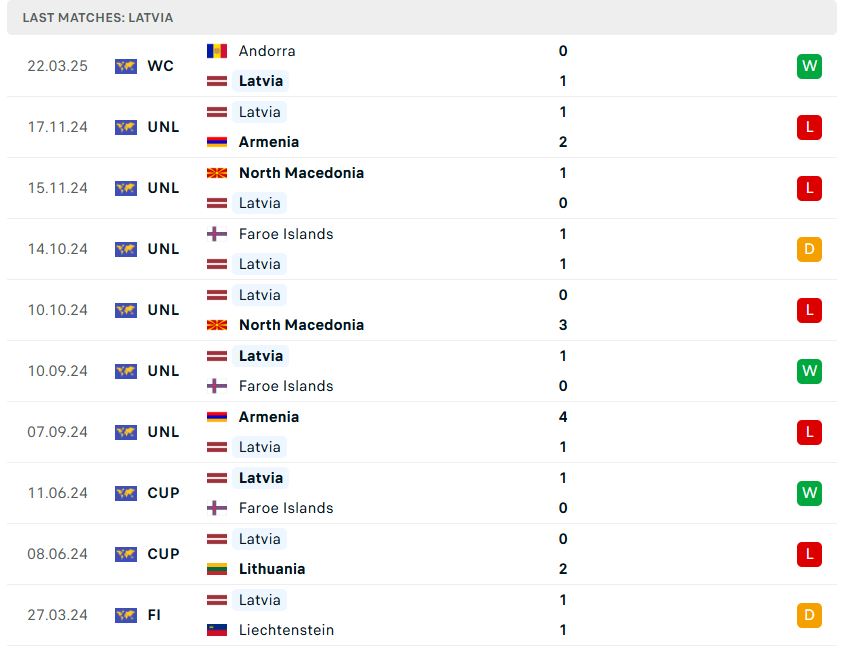
Task: Click the orange D badge for 14.10.24 match
Action: point(809,249)
